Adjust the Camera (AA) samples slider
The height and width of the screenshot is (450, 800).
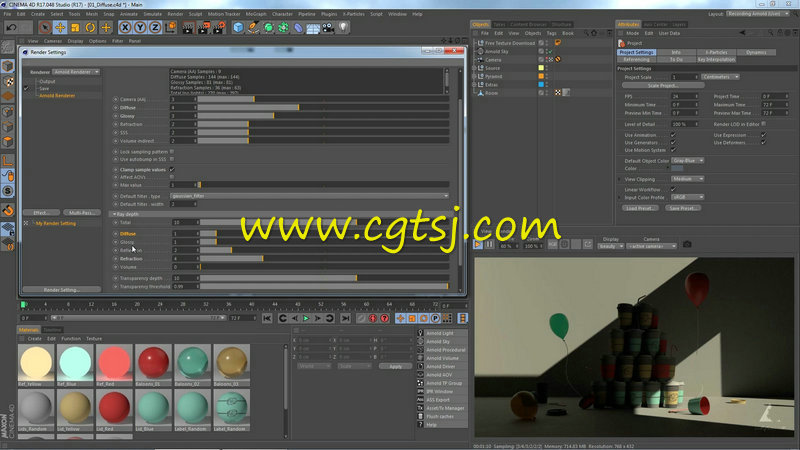[x=323, y=99]
